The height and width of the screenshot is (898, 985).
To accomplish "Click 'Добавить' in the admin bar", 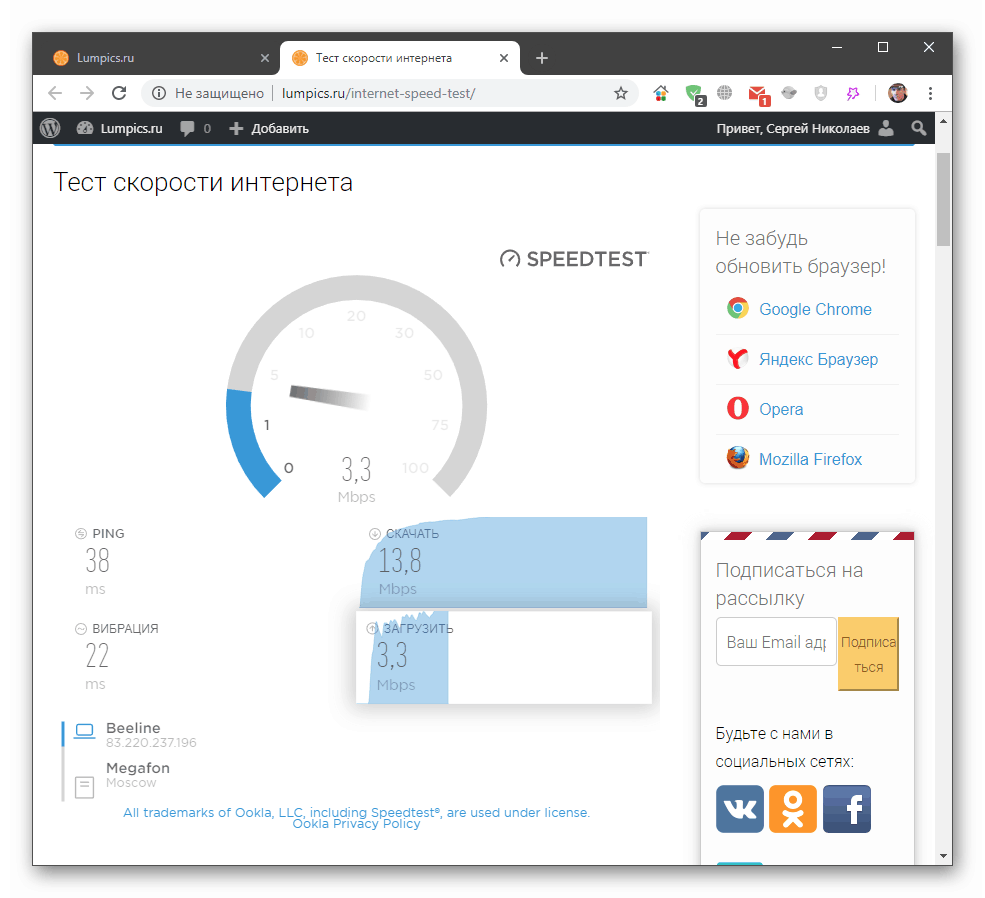I will [x=269, y=129].
